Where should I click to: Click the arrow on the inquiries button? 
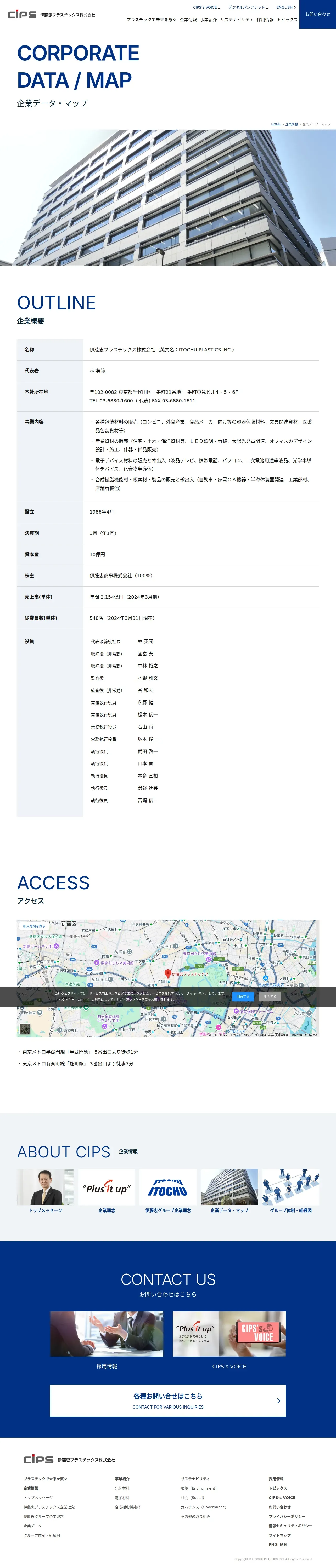[279, 1400]
